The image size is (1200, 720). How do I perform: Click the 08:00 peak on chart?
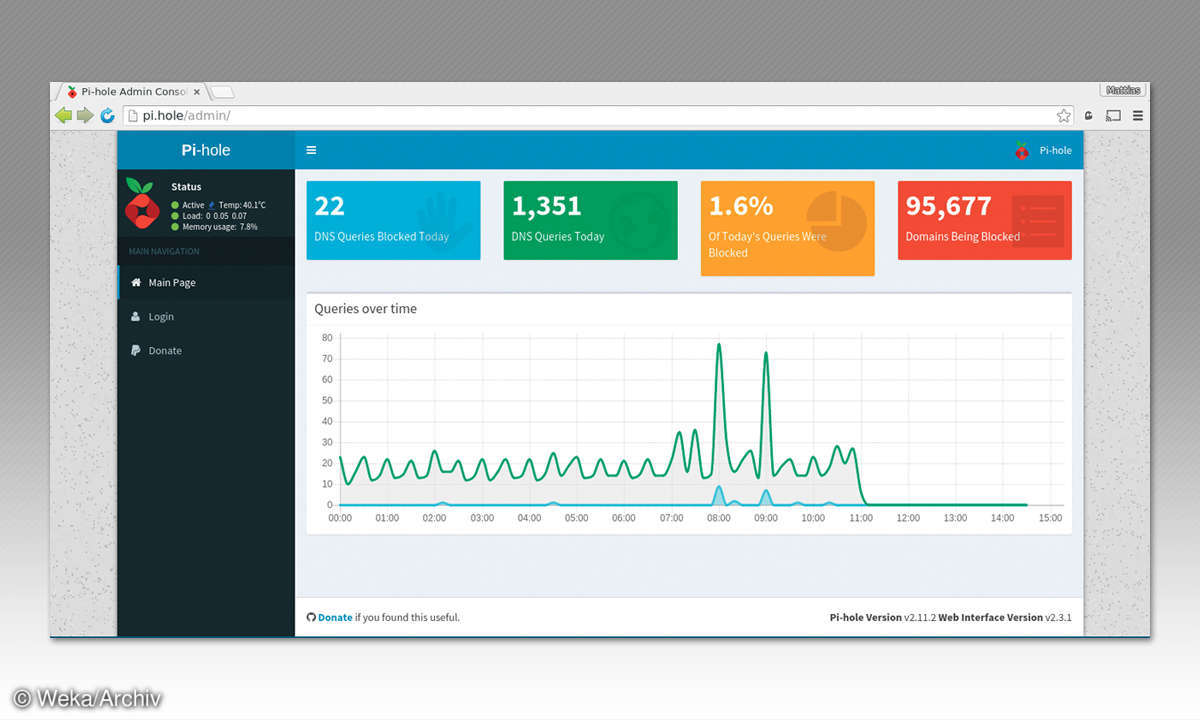[x=718, y=346]
